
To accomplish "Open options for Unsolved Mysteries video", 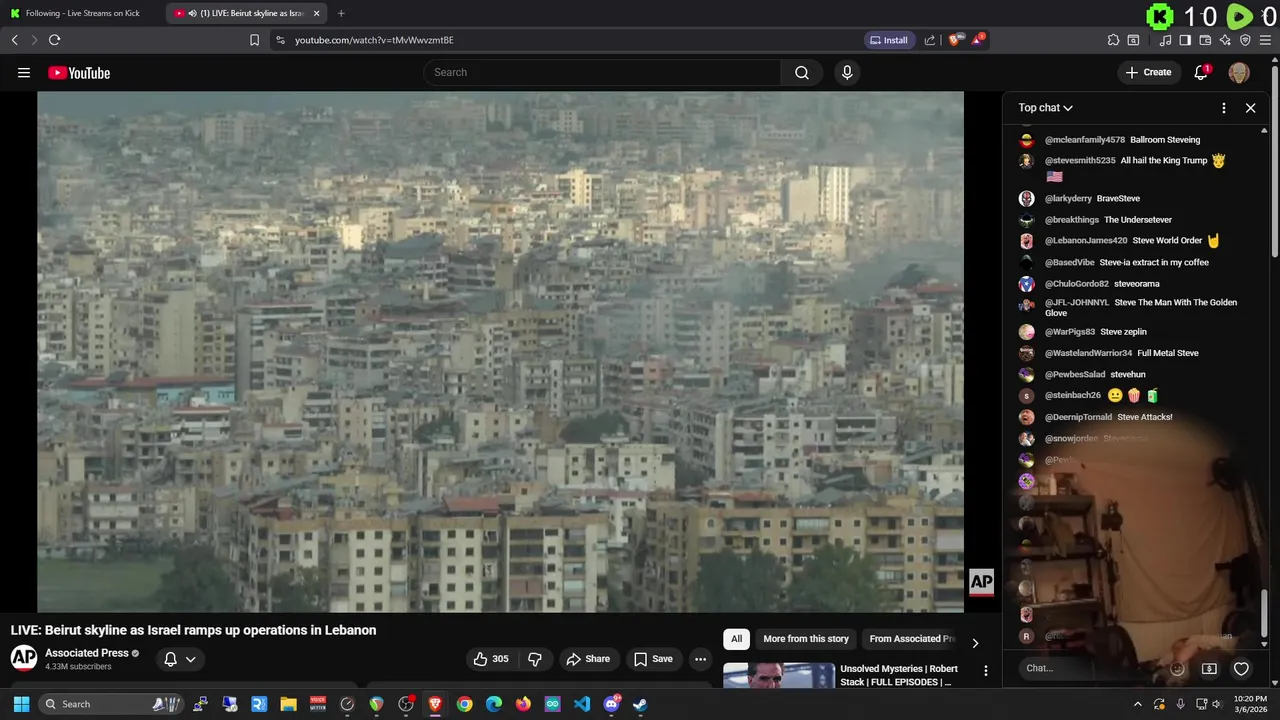I will click(x=985, y=671).
